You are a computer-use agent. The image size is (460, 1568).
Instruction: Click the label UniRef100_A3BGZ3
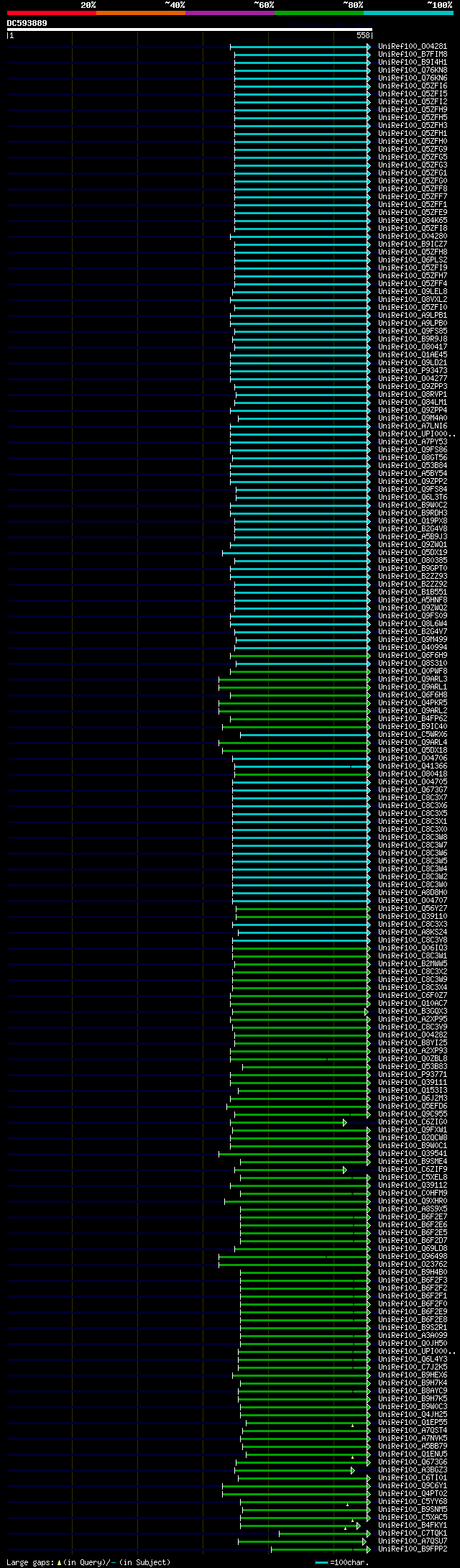click(413, 1470)
